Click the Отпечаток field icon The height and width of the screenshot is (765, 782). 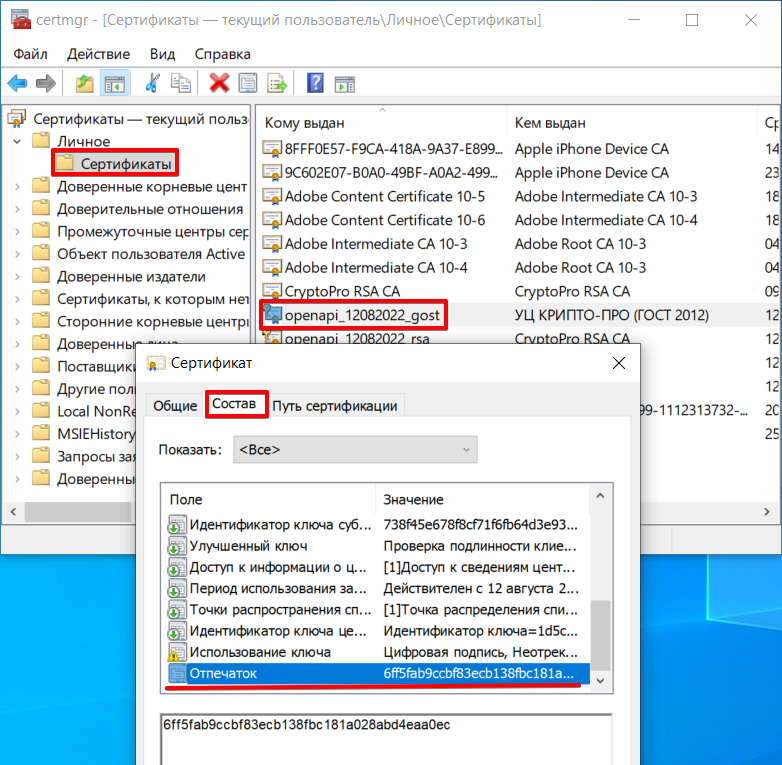click(x=177, y=673)
